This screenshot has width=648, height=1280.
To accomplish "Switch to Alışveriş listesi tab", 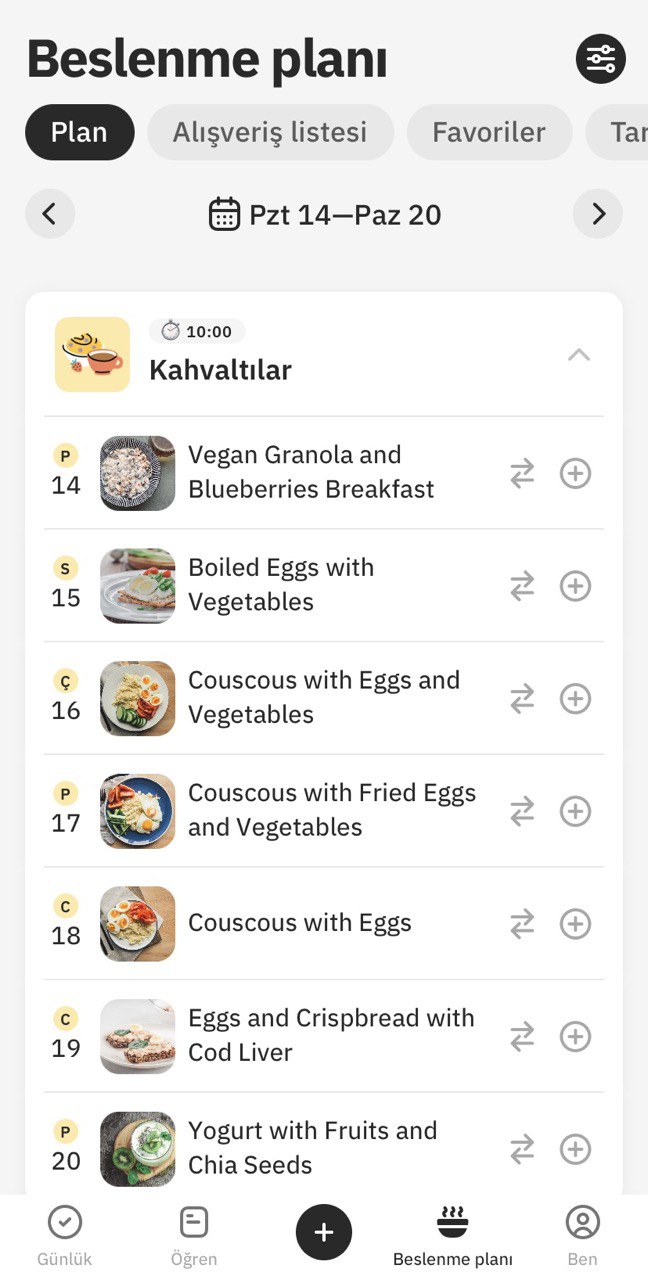I will (x=270, y=132).
